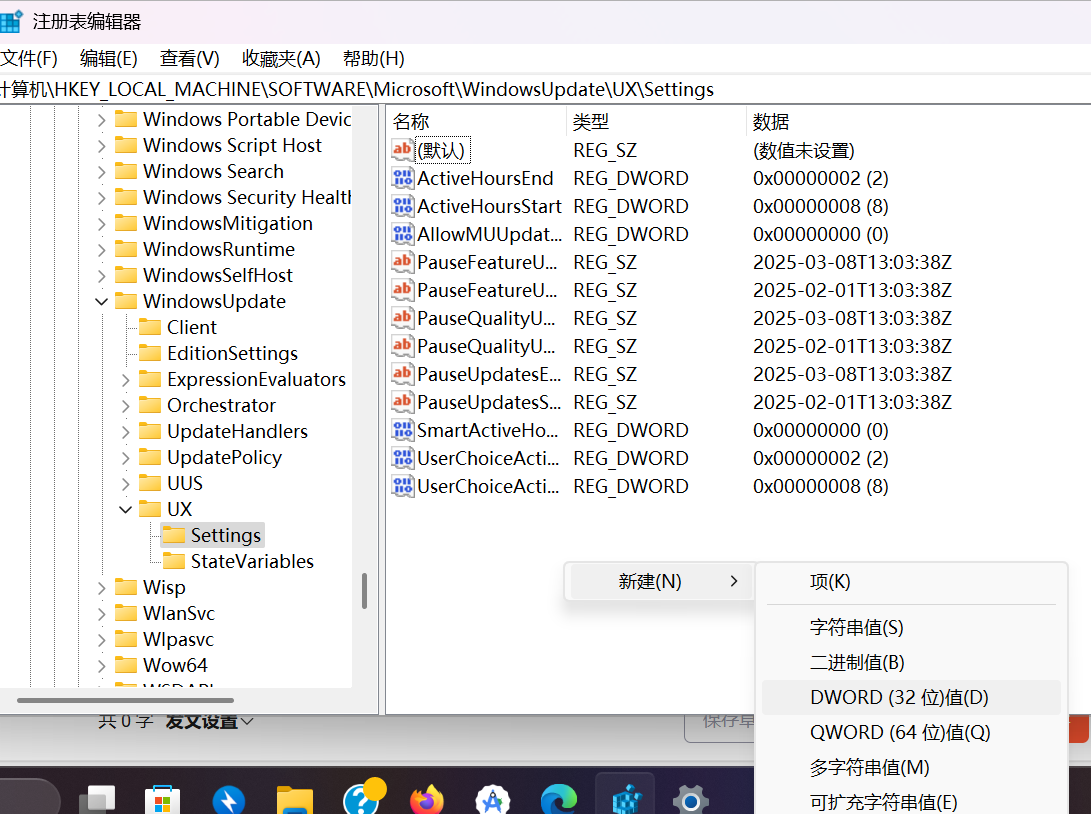Open the 编辑(E) menu

click(109, 58)
